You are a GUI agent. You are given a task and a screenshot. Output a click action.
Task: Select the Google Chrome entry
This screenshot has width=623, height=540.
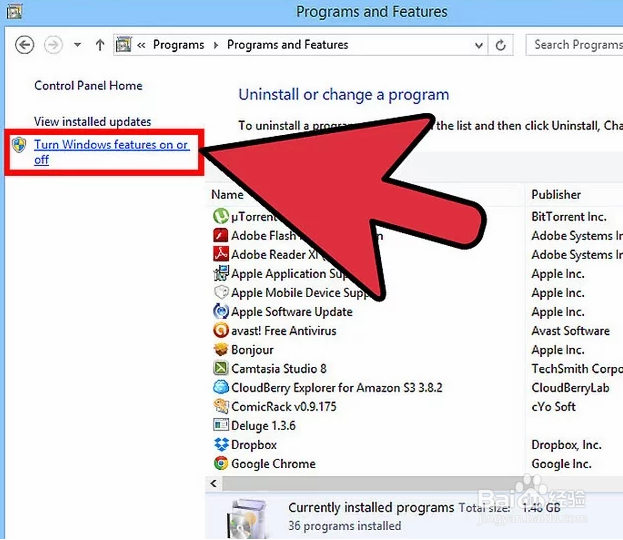point(273,464)
